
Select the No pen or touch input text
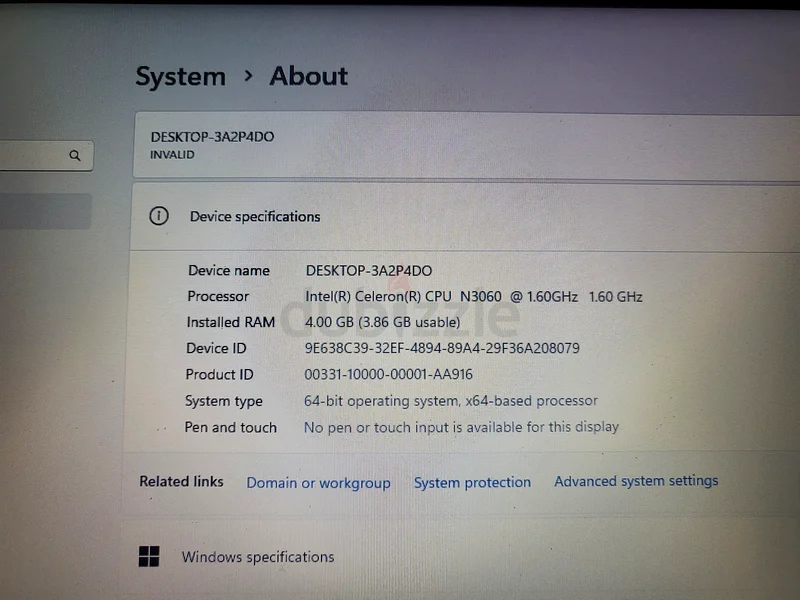click(461, 427)
